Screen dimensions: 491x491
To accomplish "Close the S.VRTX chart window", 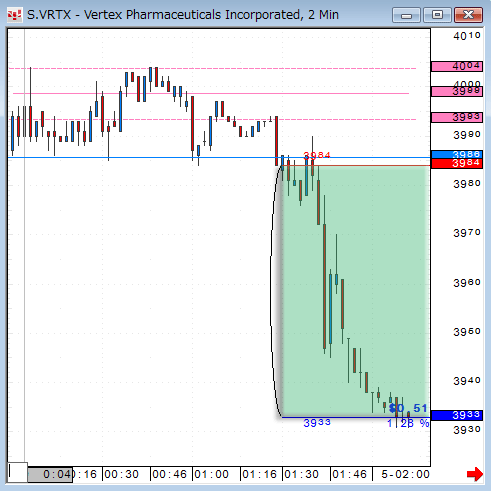I will click(468, 15).
